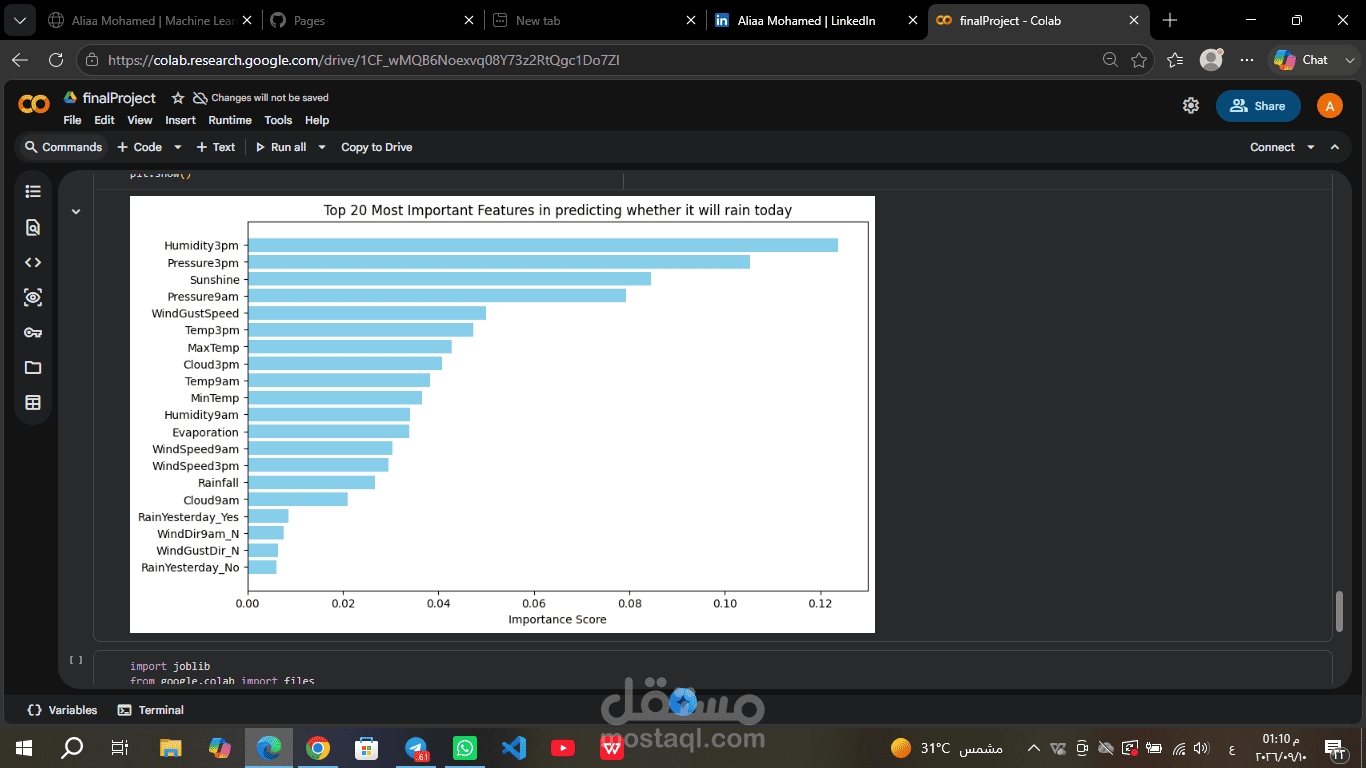The height and width of the screenshot is (768, 1366).
Task: Open the Secrets key icon
Action: (33, 332)
